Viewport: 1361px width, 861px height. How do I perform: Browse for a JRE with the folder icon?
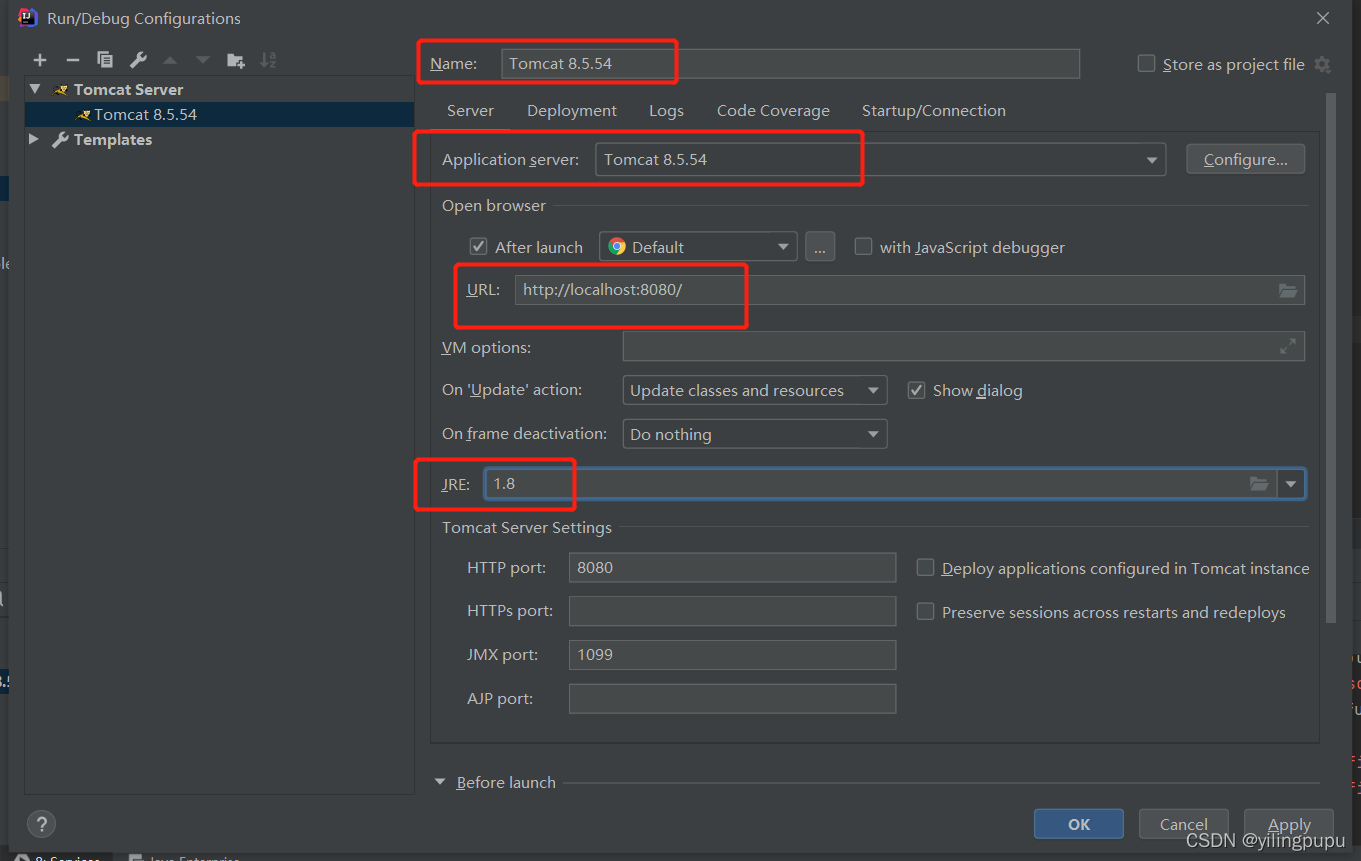[1260, 484]
